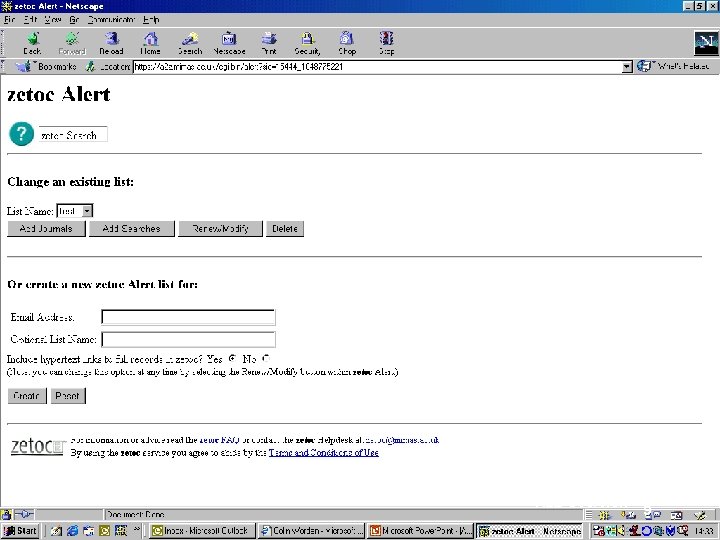Open the Go menu
This screenshot has width=720, height=540.
coord(74,20)
